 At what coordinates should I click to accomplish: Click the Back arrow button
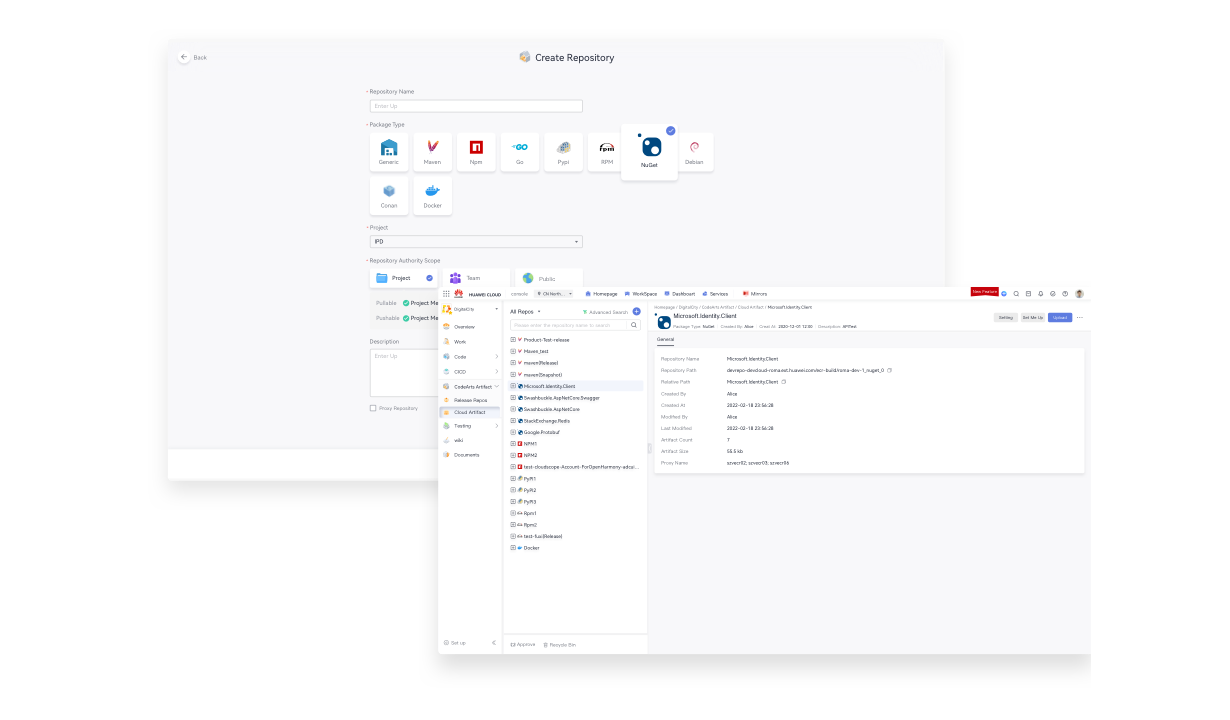184,57
